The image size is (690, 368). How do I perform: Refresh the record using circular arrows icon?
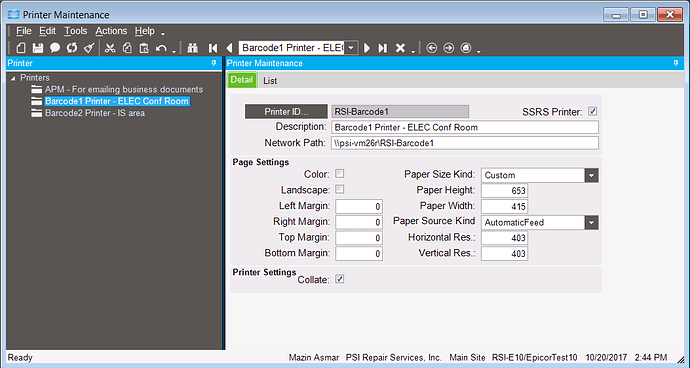(72, 48)
